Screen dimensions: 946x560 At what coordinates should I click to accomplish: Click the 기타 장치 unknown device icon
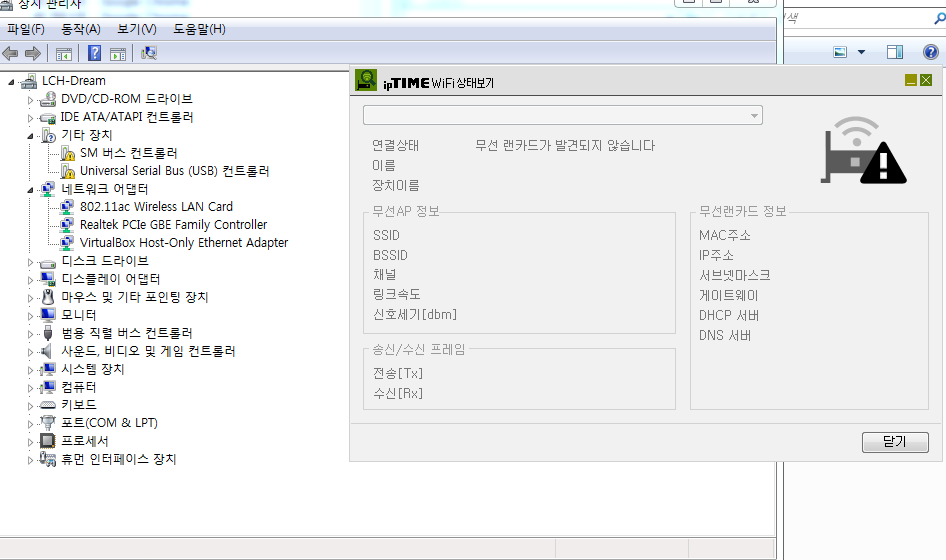click(48, 135)
